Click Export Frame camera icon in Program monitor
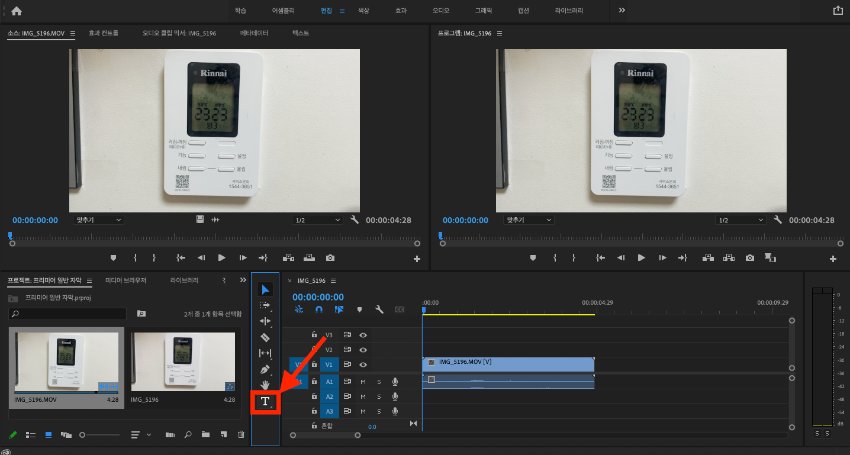Image resolution: width=850 pixels, height=455 pixels. (x=750, y=257)
